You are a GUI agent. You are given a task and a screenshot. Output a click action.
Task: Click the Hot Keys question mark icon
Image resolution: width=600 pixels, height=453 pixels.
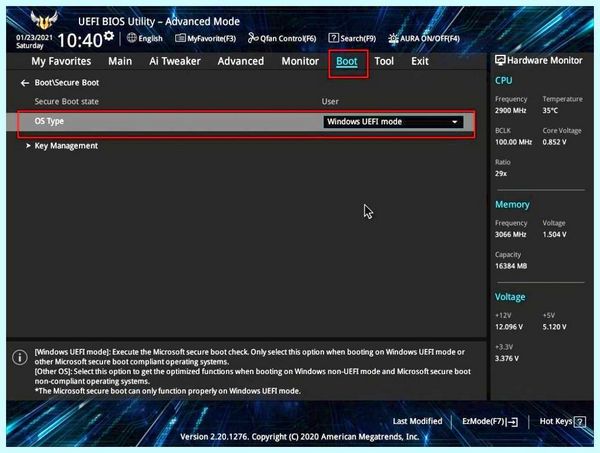(580, 422)
